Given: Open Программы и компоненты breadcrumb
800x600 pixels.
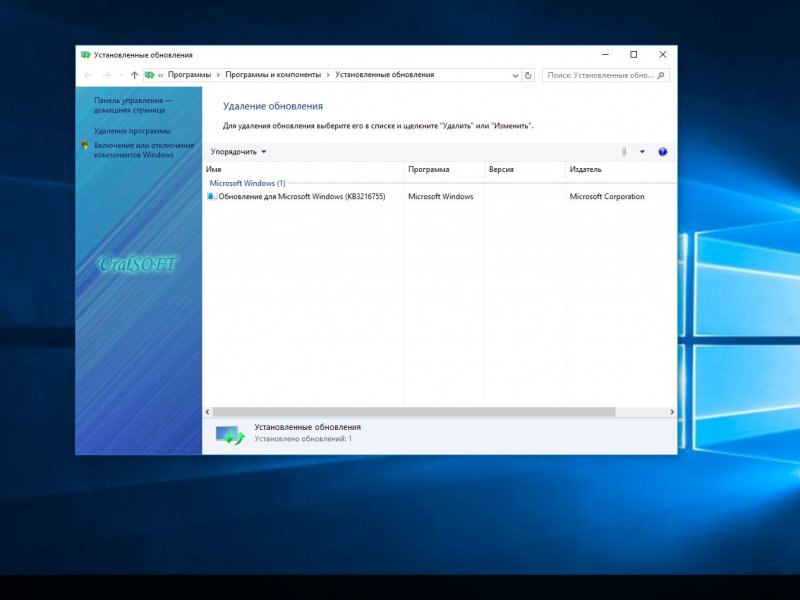Looking at the screenshot, I should (273, 74).
